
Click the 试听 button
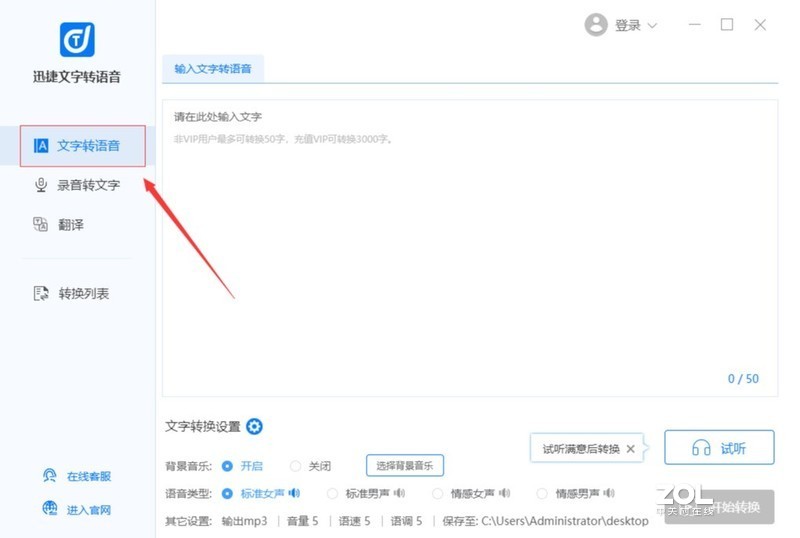coord(719,448)
